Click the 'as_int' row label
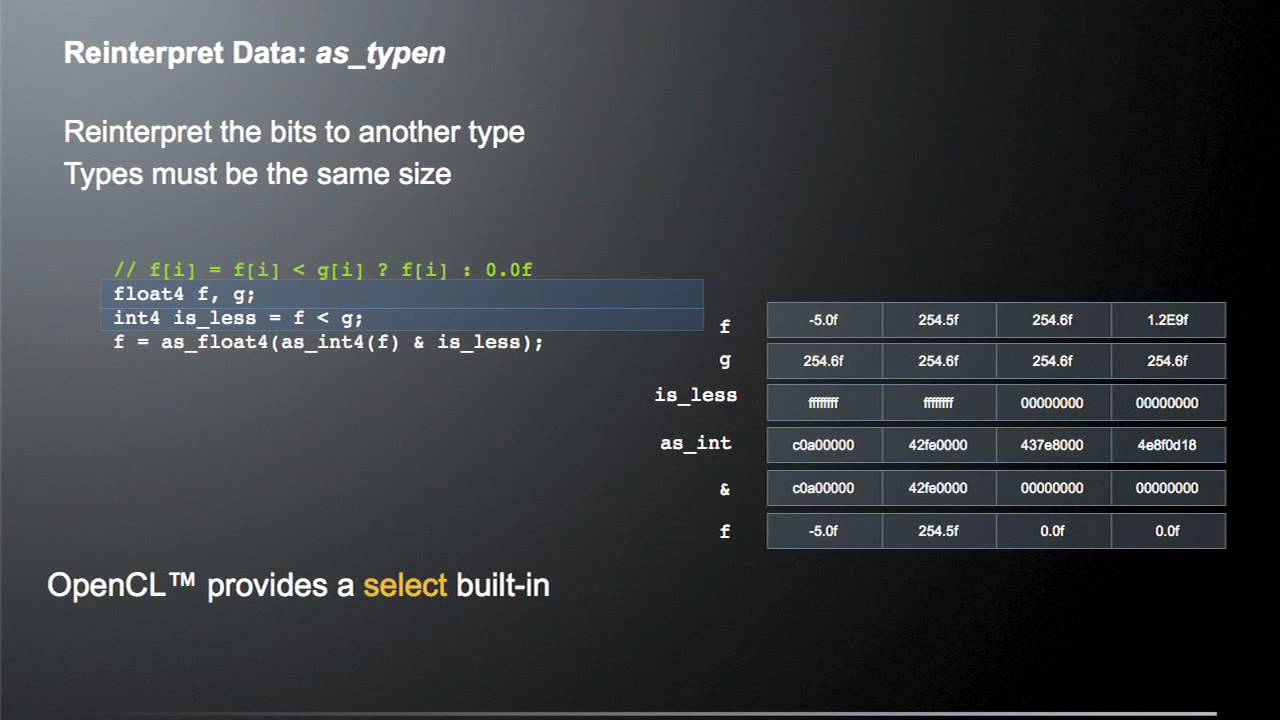This screenshot has height=720, width=1280. tap(696, 443)
